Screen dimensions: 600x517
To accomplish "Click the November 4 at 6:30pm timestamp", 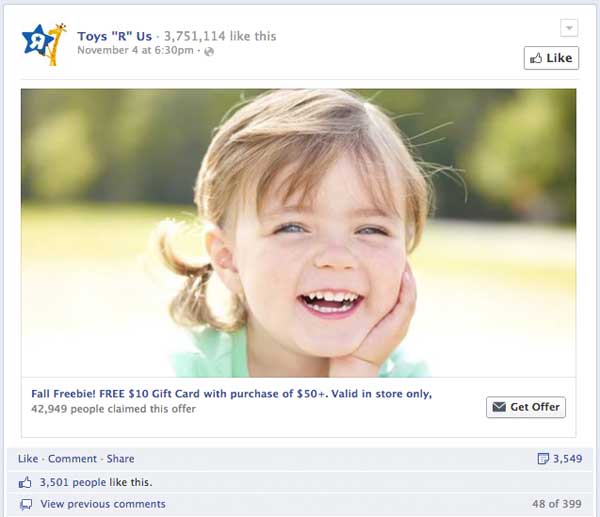I will (x=135, y=51).
